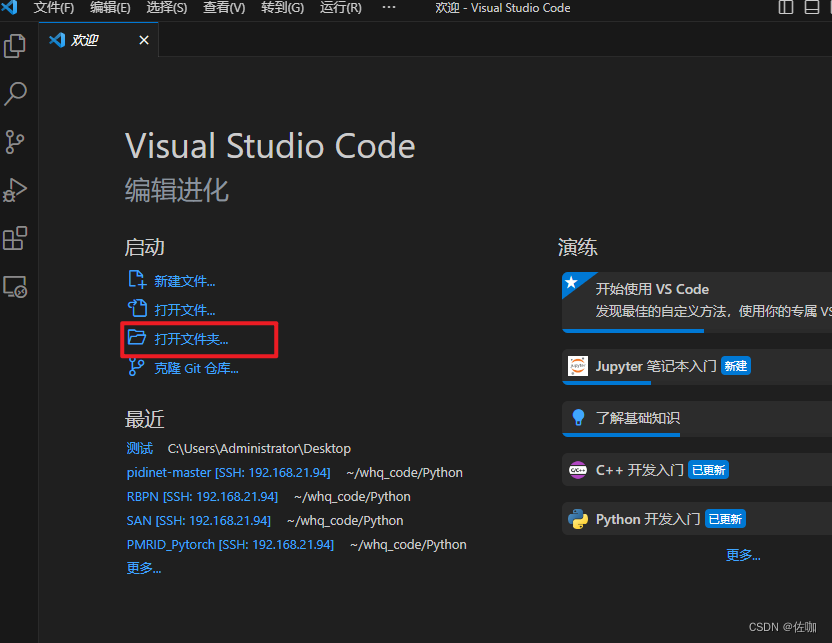This screenshot has width=832, height=643.
Task: Open Remote Explorer in activity bar
Action: pos(15,286)
